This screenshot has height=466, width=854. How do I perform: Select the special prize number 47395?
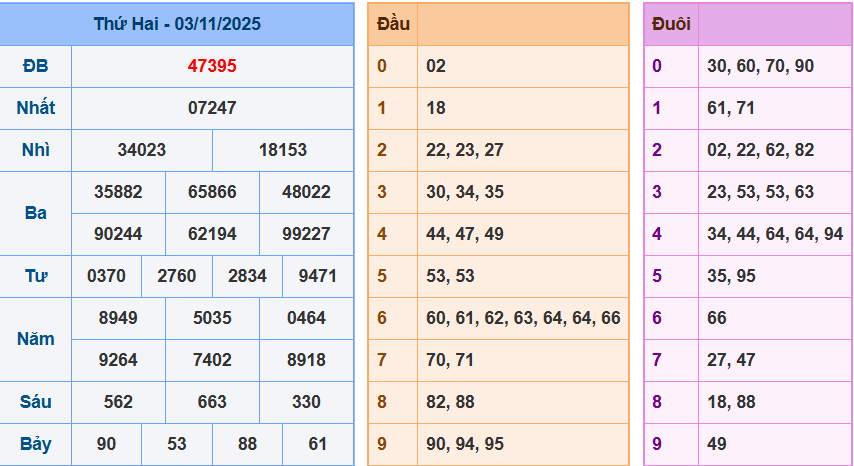click(x=212, y=66)
